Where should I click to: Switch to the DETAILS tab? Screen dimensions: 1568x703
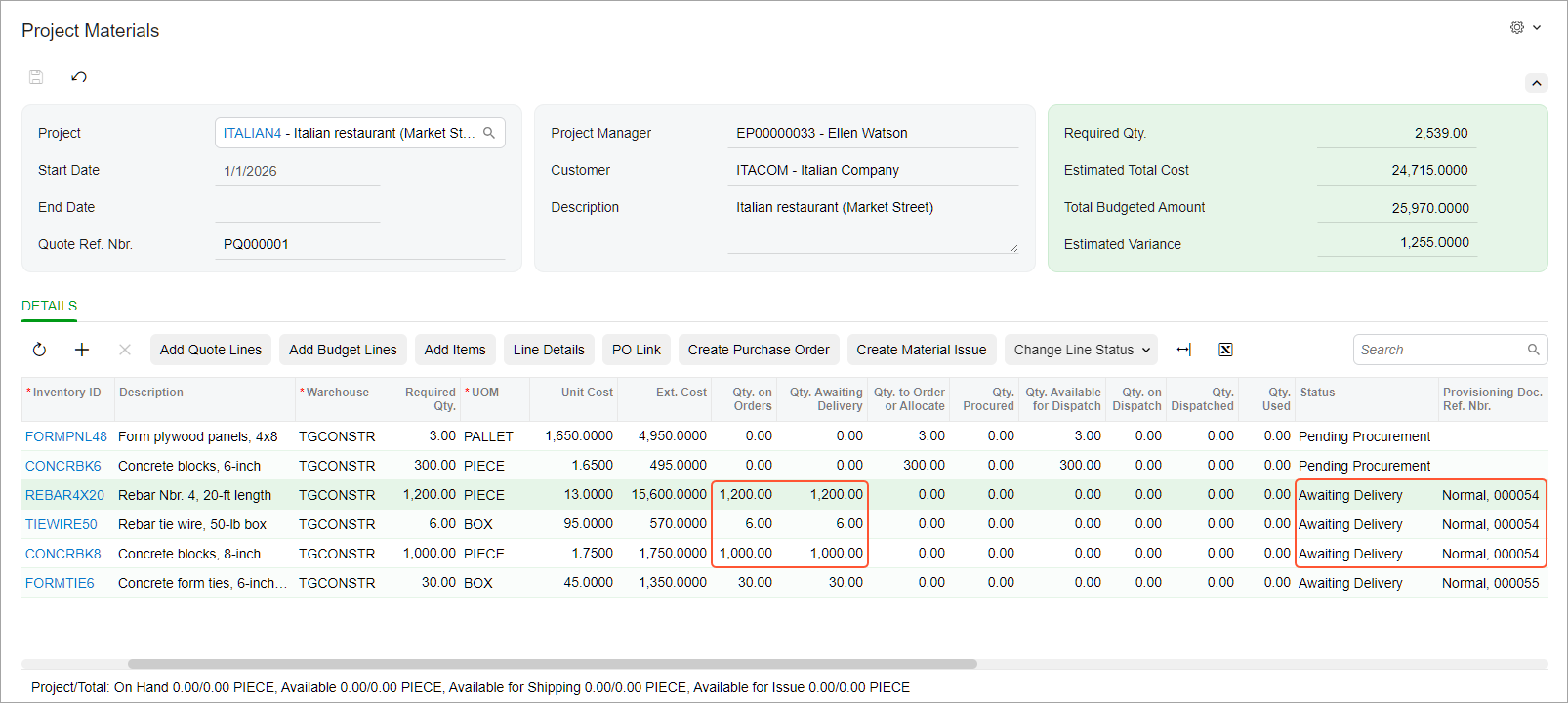[x=49, y=306]
